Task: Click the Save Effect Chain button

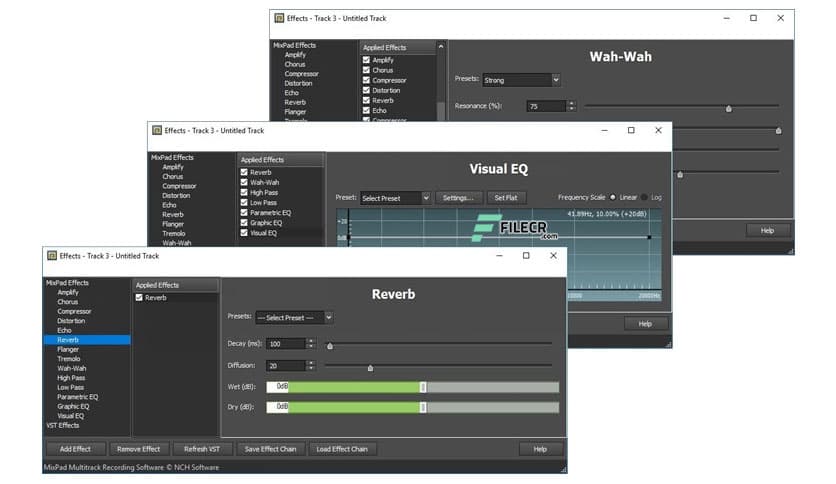Action: [x=270, y=449]
